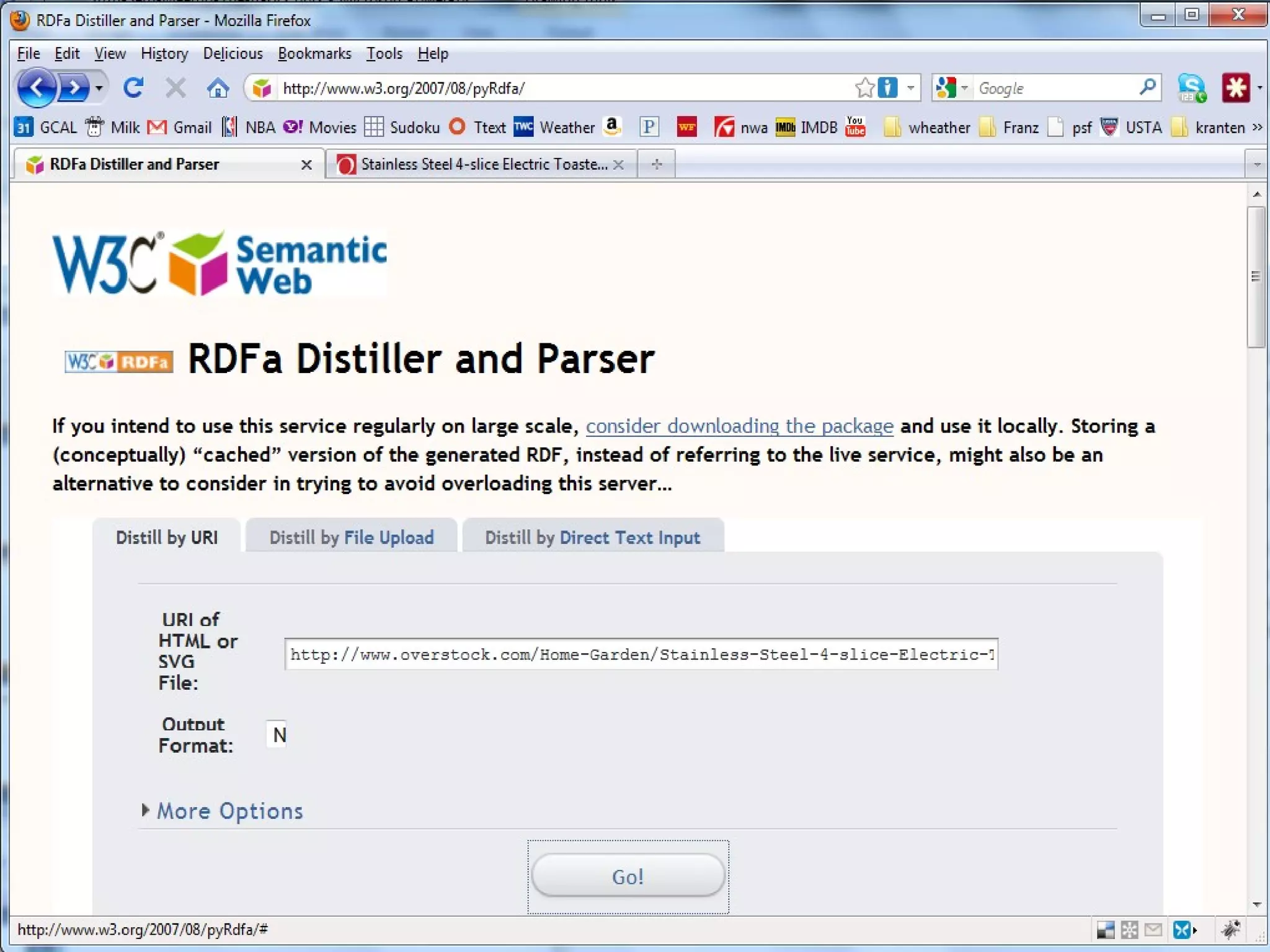Open the IMDB bookmark

tap(807, 127)
